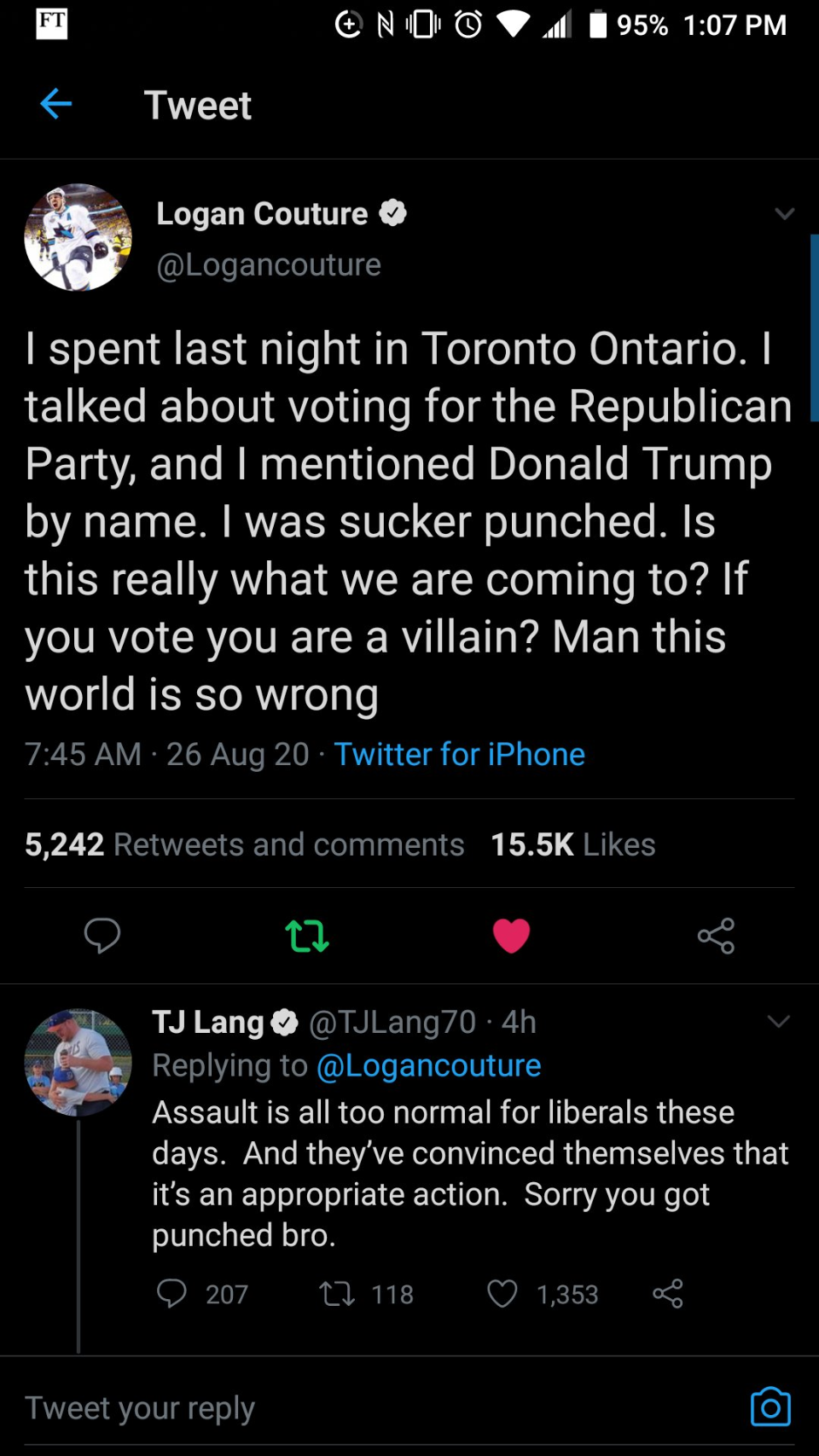
Task: Open camera icon in reply bar
Action: click(770, 1407)
